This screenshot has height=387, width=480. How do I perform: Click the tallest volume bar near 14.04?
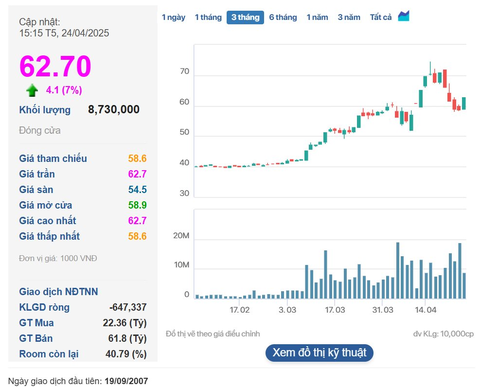[x=398, y=270]
